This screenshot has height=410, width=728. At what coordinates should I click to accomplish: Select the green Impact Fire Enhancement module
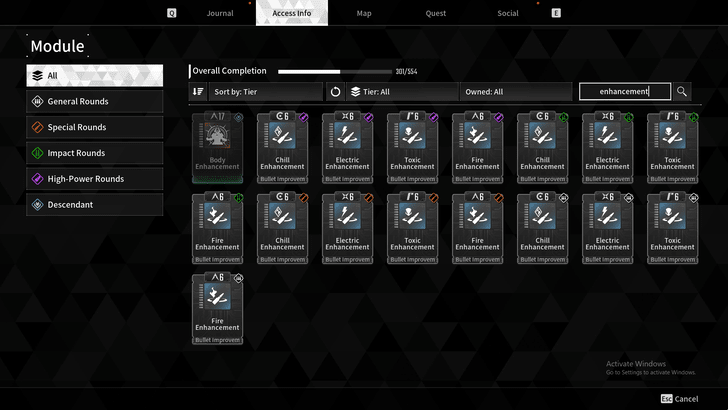tap(217, 228)
